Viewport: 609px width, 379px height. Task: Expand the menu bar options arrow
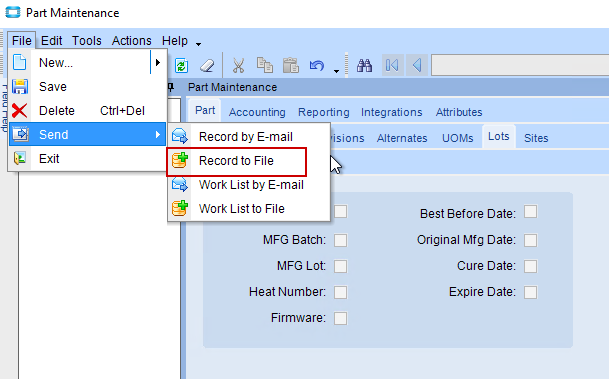pyautogui.click(x=198, y=44)
